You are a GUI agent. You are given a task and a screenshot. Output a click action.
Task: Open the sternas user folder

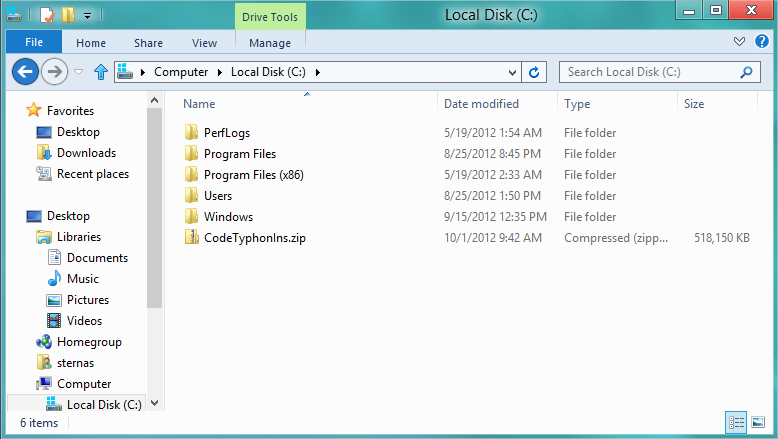click(75, 363)
